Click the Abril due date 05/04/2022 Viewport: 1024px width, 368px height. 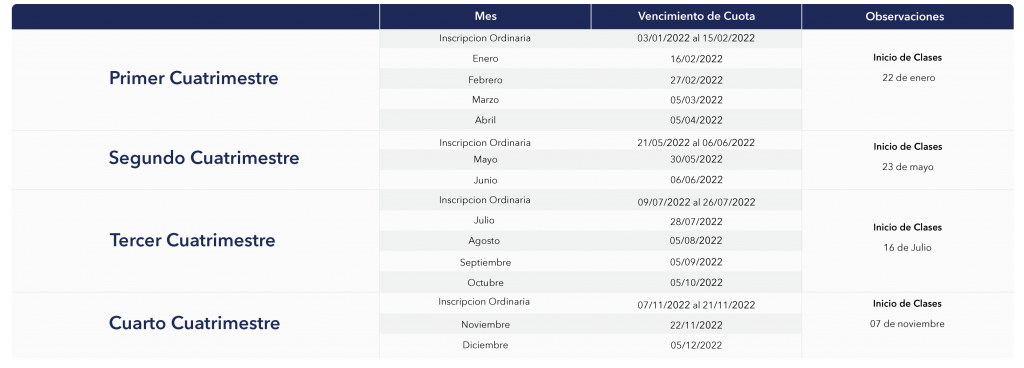tap(696, 120)
